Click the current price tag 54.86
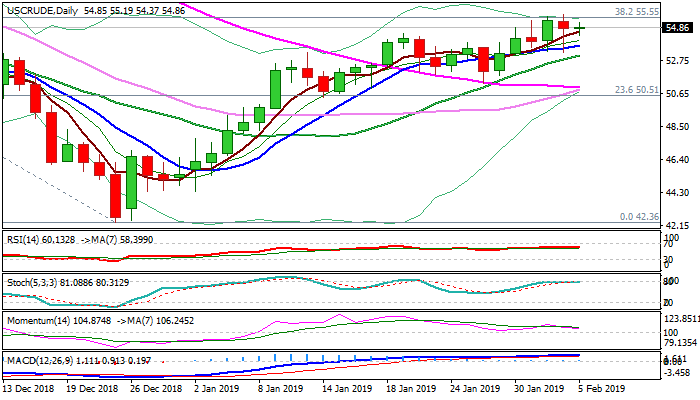Screen dimensions: 700x400 coord(676,28)
